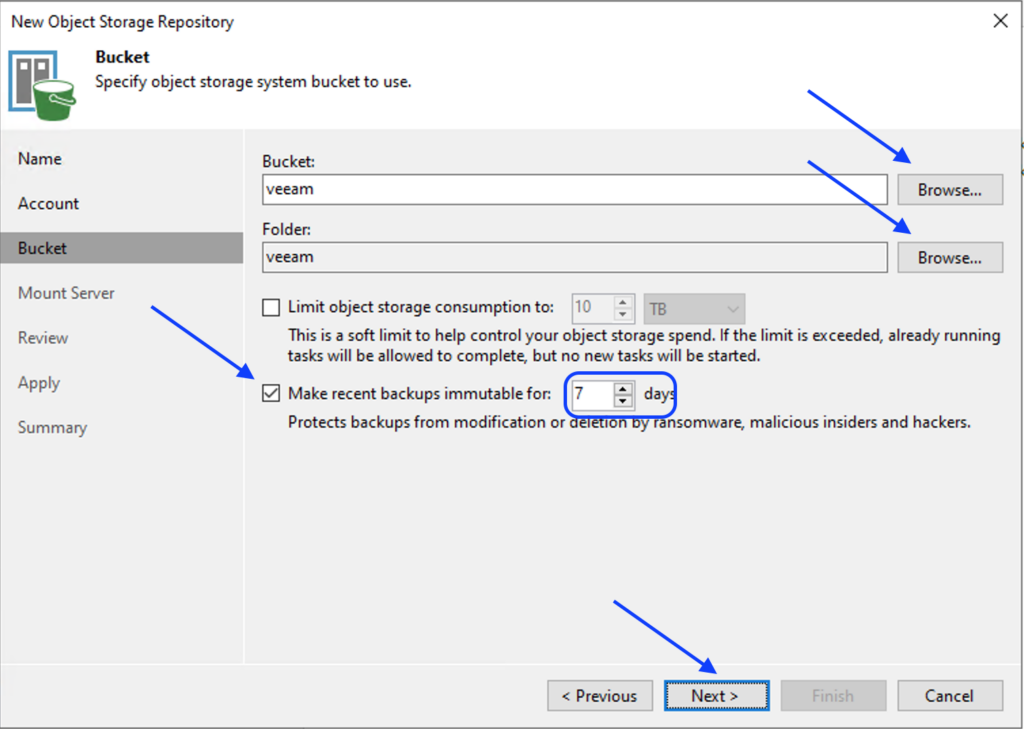Select the immutable days number field
Image resolution: width=1024 pixels, height=729 pixels.
click(591, 394)
